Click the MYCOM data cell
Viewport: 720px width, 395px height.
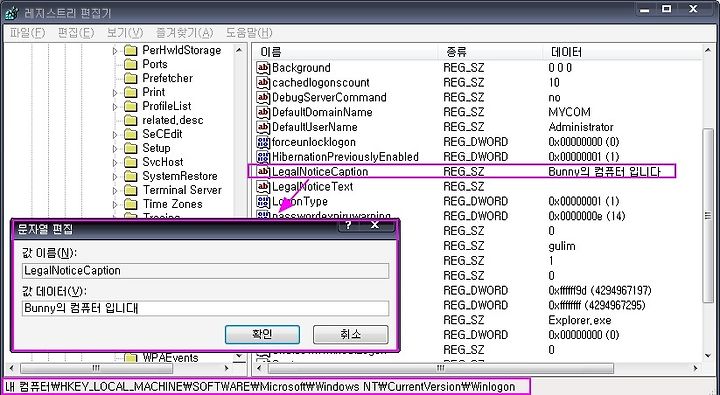569,112
